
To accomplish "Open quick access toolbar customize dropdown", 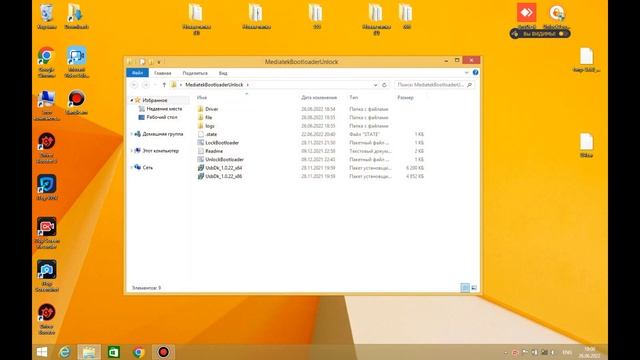I will coord(159,62).
